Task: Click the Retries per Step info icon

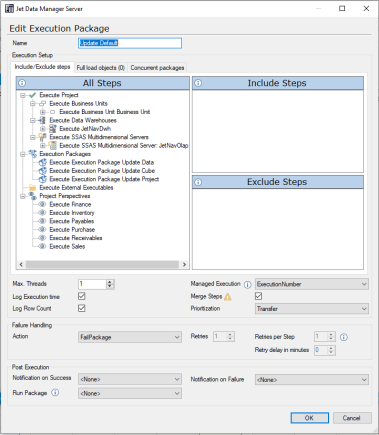Action: 344,337
